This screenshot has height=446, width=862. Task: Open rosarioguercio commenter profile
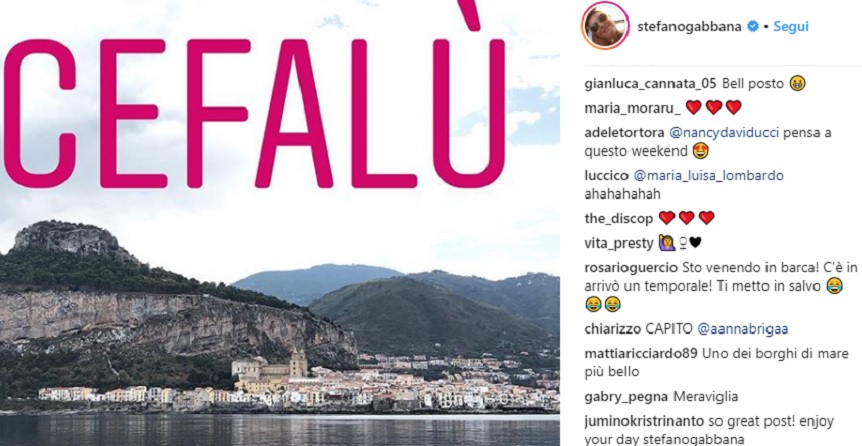click(x=631, y=268)
